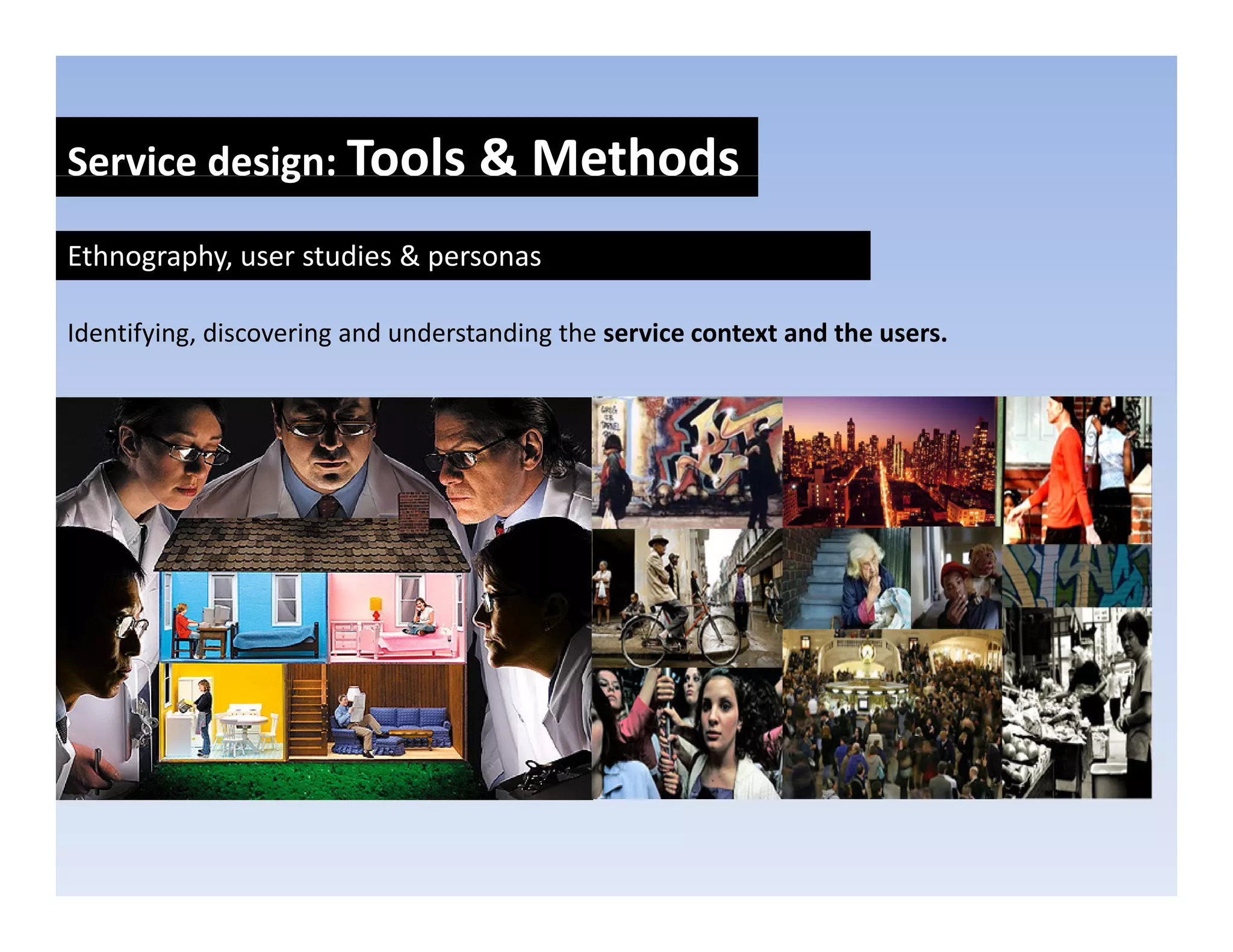
Task: Select photo of person in red cap
Action: coord(957,578)
